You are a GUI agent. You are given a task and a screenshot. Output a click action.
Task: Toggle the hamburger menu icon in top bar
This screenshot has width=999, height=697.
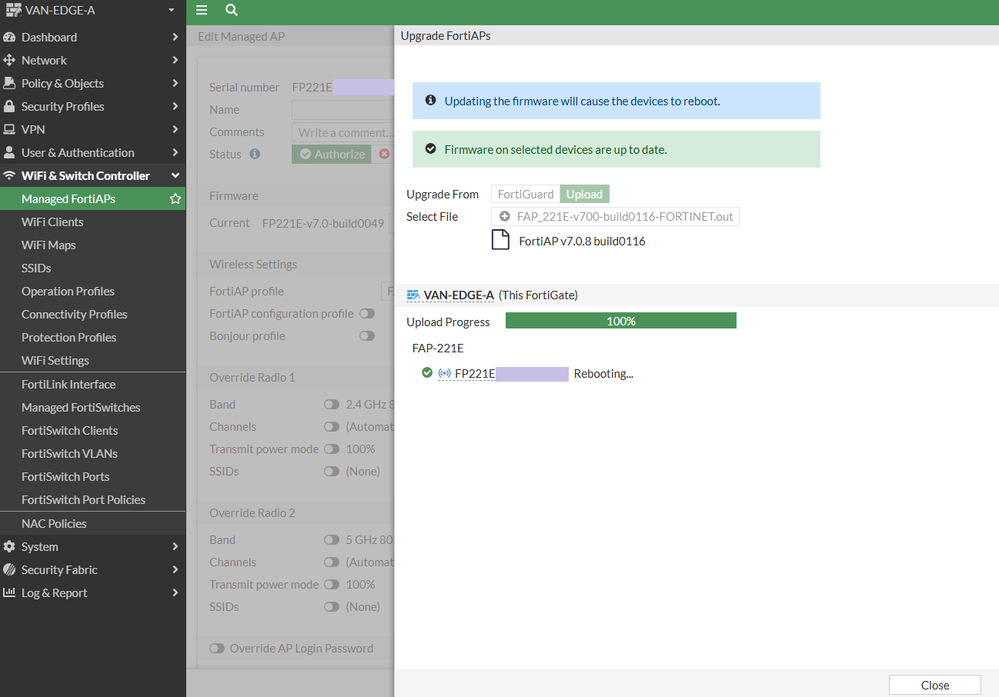(201, 10)
